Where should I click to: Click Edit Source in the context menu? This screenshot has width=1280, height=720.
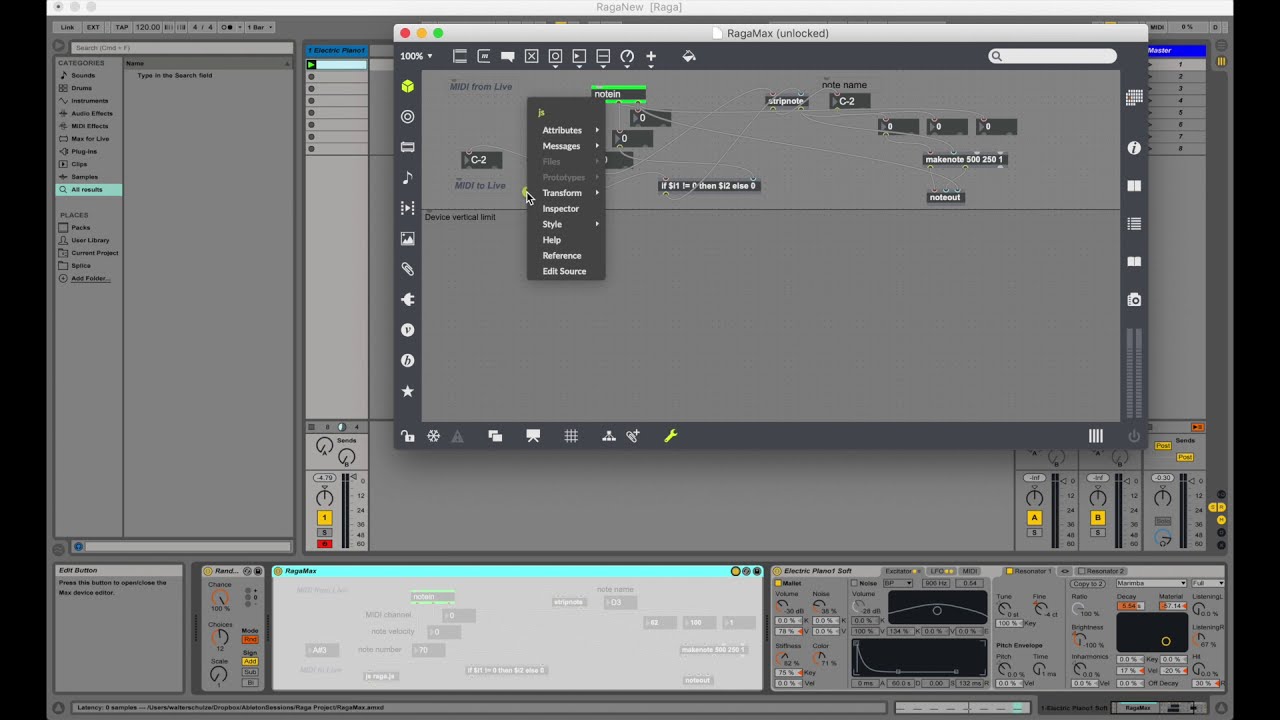(565, 271)
